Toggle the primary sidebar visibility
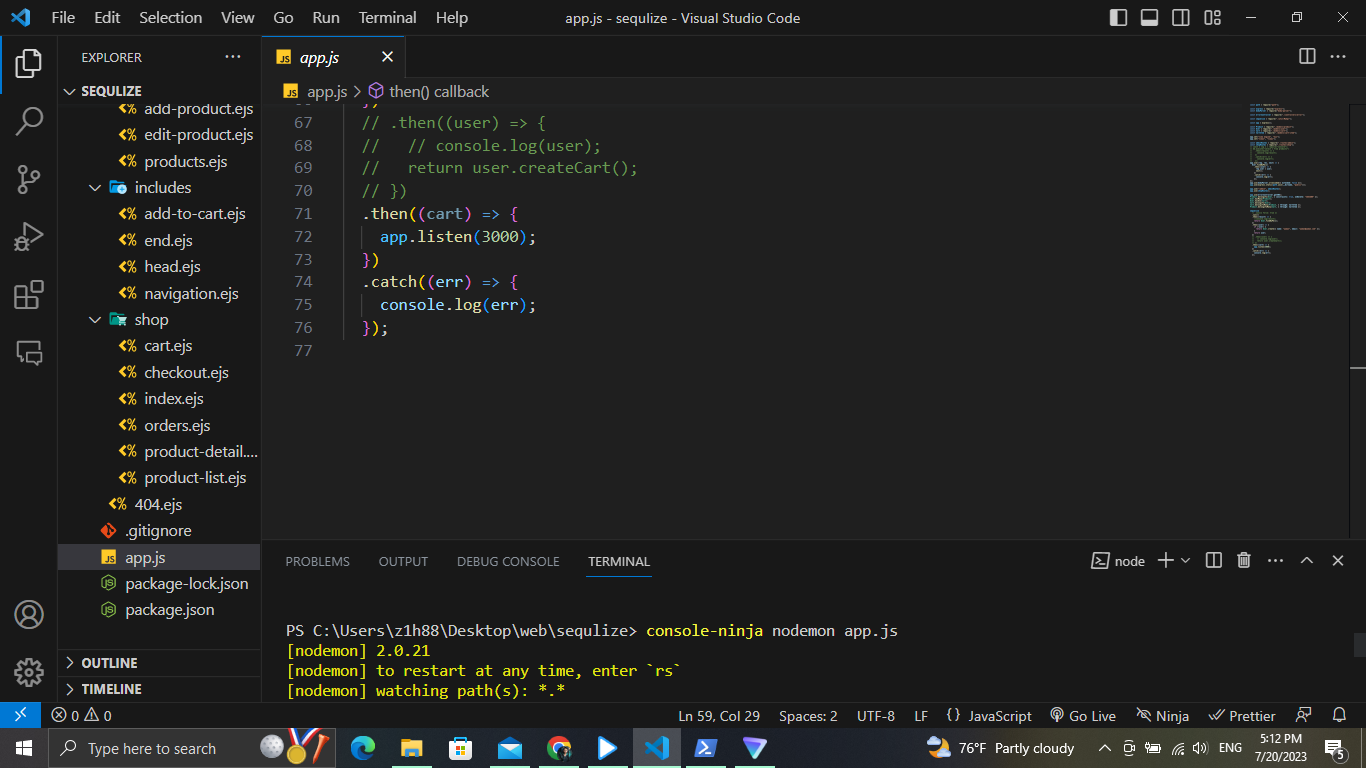Image resolution: width=1366 pixels, height=768 pixels. pos(1118,17)
